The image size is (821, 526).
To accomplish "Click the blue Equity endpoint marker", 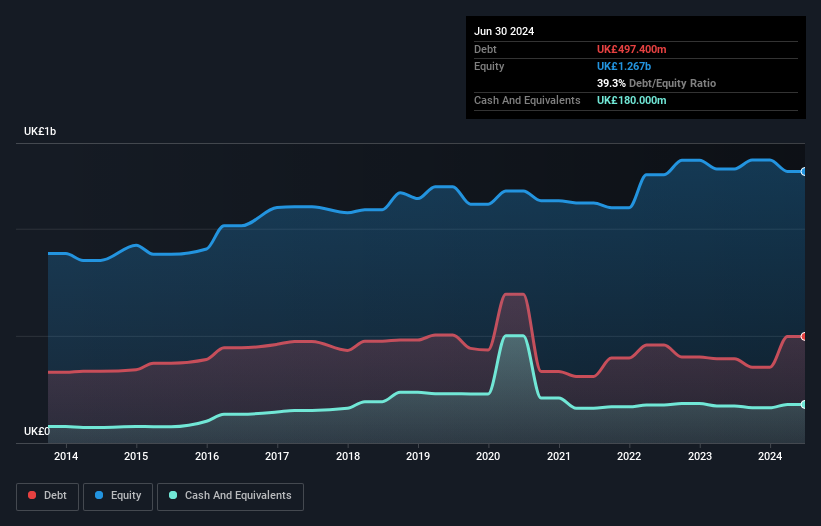I will [x=804, y=172].
